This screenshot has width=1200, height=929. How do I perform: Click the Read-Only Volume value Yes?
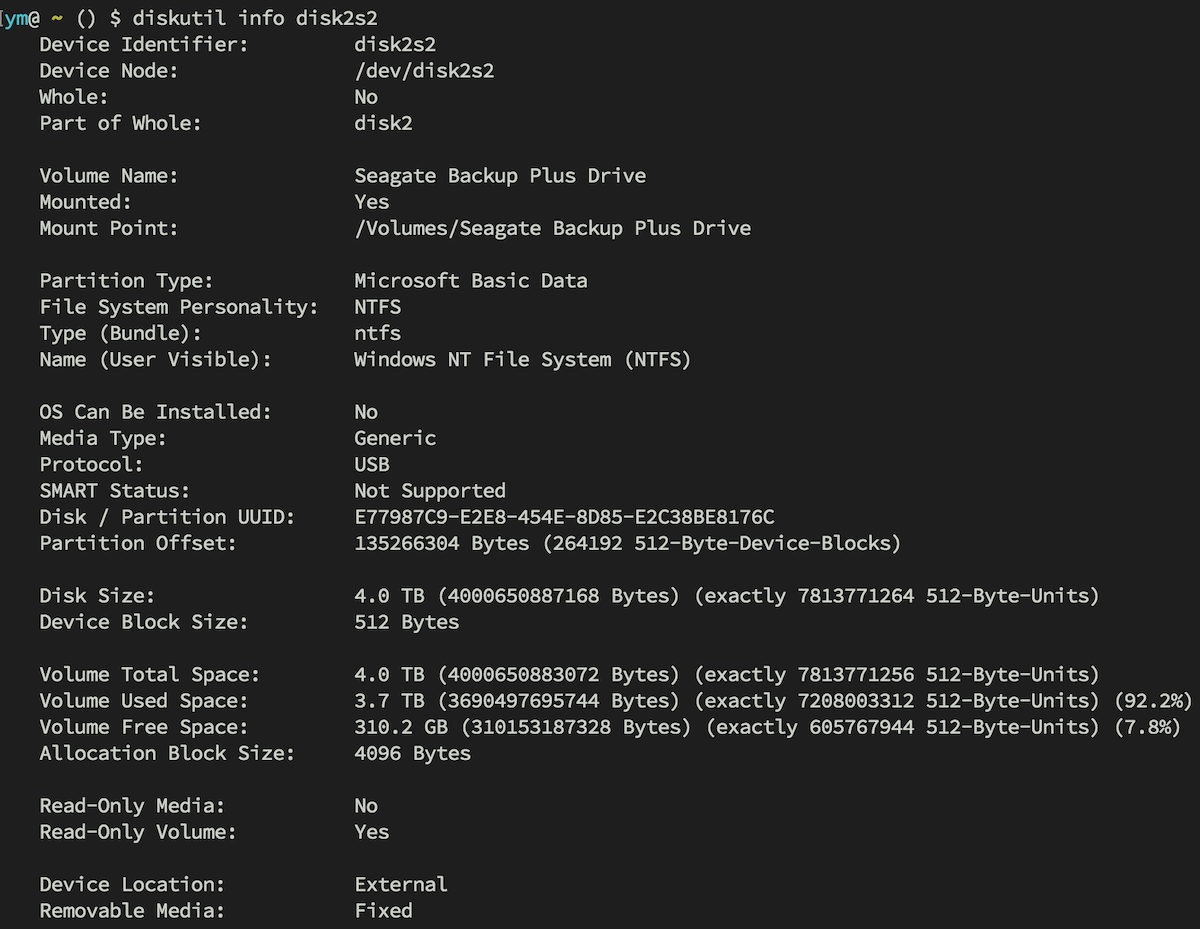[x=372, y=832]
